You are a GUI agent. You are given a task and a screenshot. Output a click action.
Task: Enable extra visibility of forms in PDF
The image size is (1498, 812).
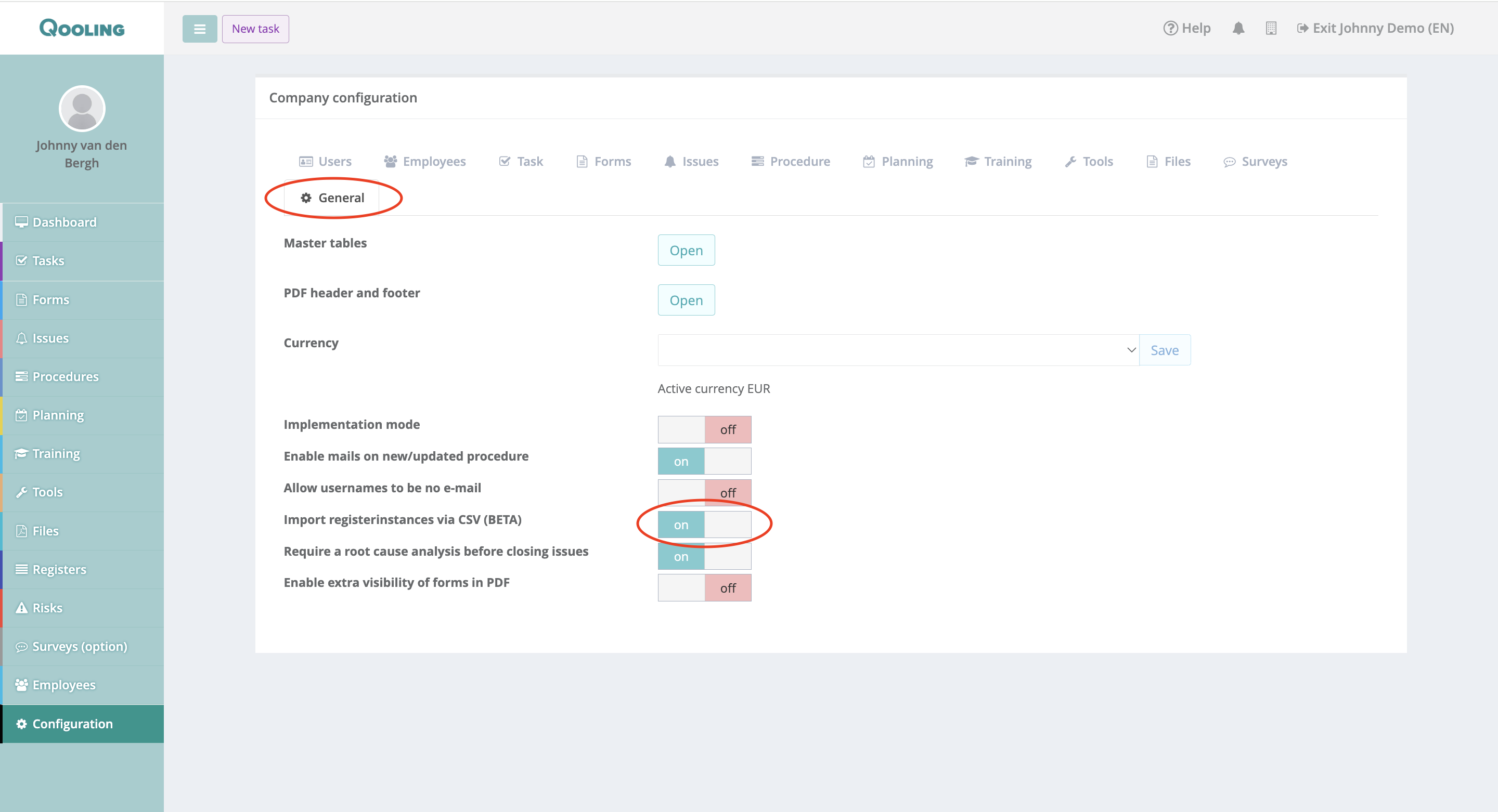tap(704, 587)
